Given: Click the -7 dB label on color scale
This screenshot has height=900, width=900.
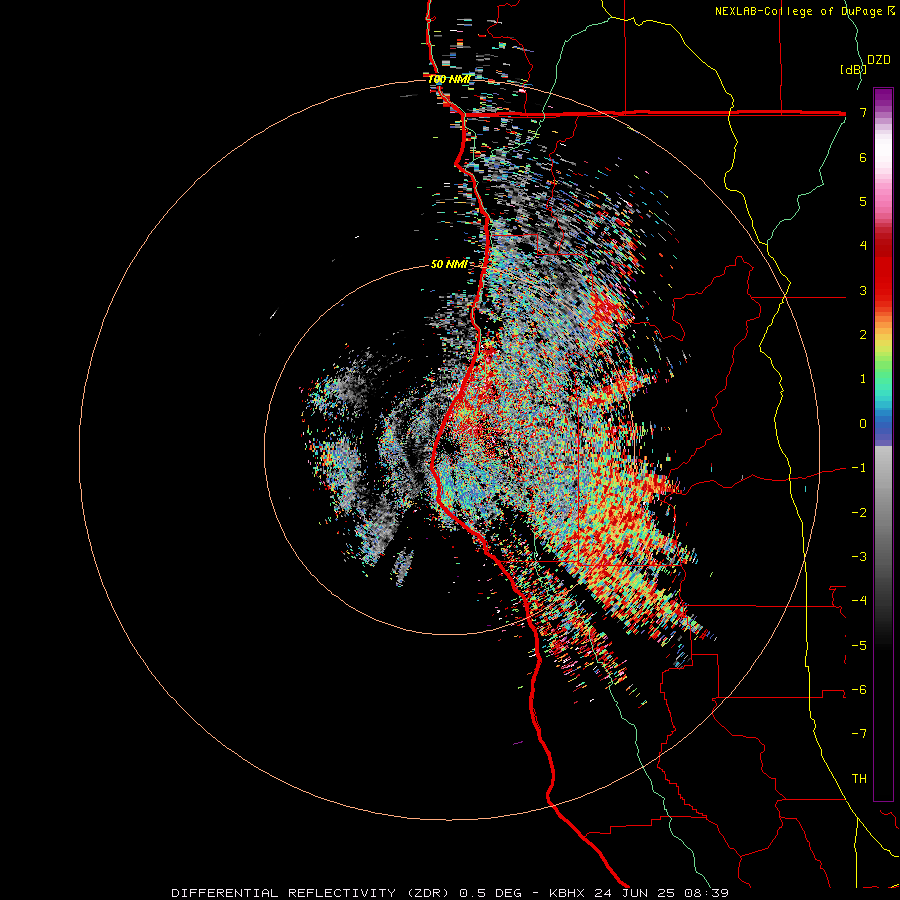Looking at the screenshot, I should (x=859, y=734).
